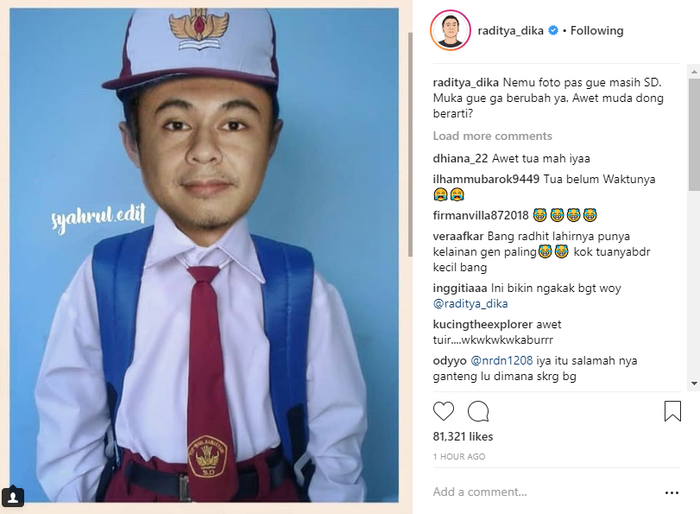This screenshot has width=700, height=514.
Task: Click the Add a comment field
Action: tap(540, 492)
